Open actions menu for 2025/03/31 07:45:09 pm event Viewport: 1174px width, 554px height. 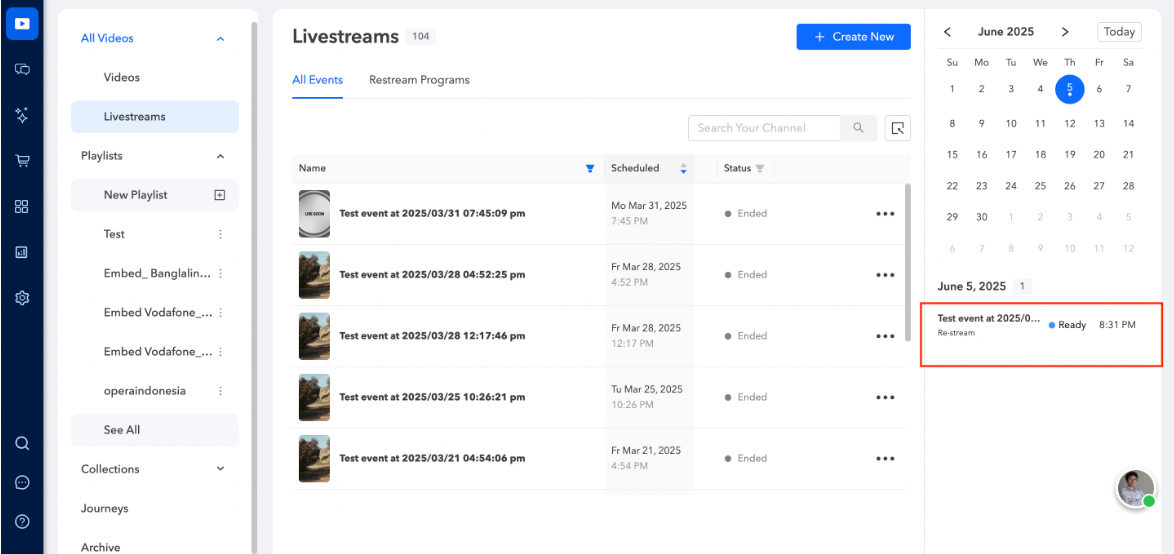[885, 213]
